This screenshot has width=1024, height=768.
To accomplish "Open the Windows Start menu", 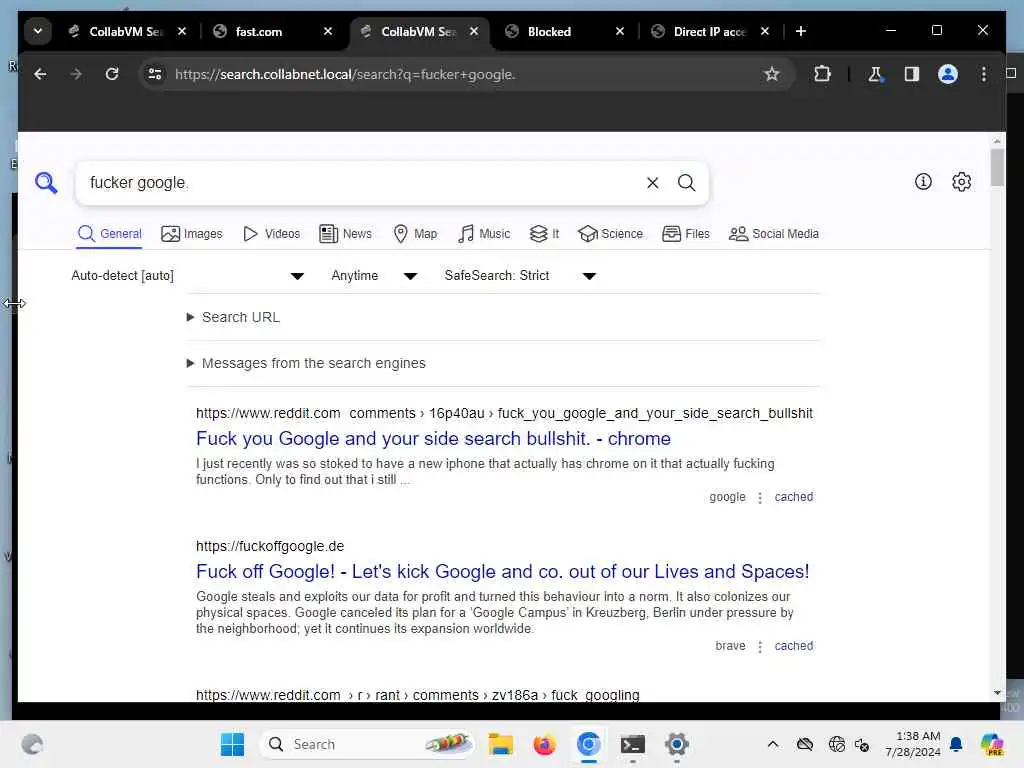I will click(x=232, y=744).
